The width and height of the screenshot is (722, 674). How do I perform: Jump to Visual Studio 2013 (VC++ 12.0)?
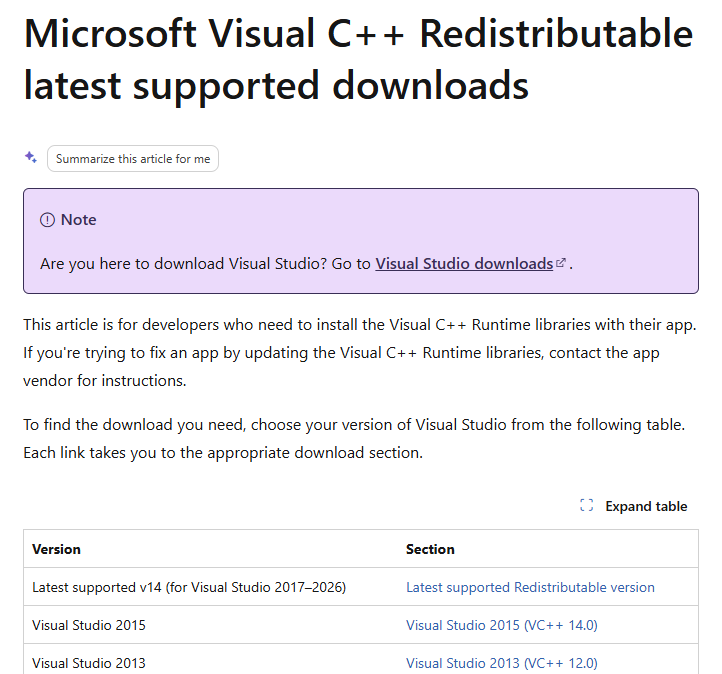(501, 662)
